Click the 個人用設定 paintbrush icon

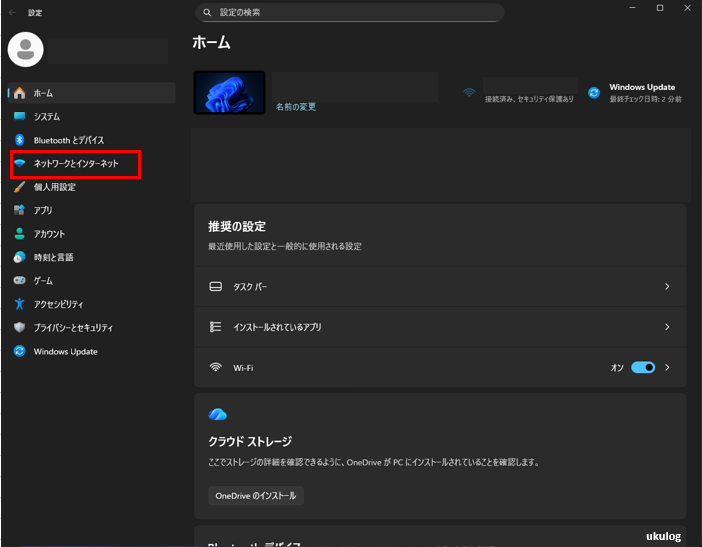19,187
